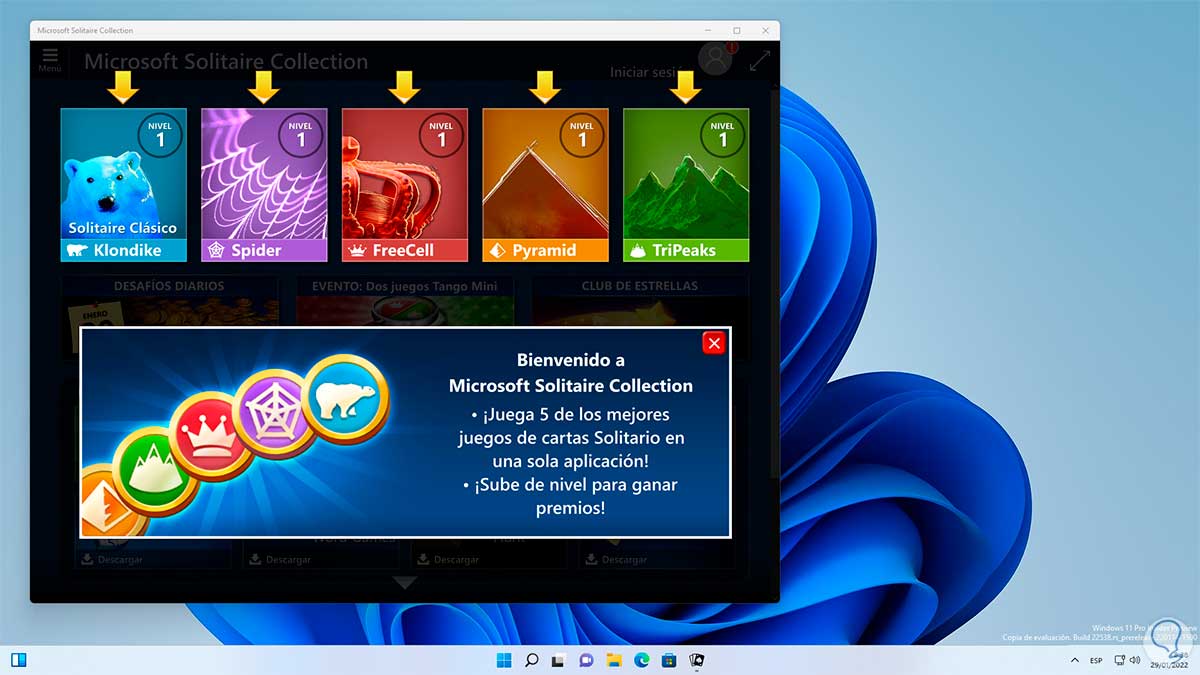
Task: Click the Solitaire Collection taskbar icon
Action: (x=697, y=660)
